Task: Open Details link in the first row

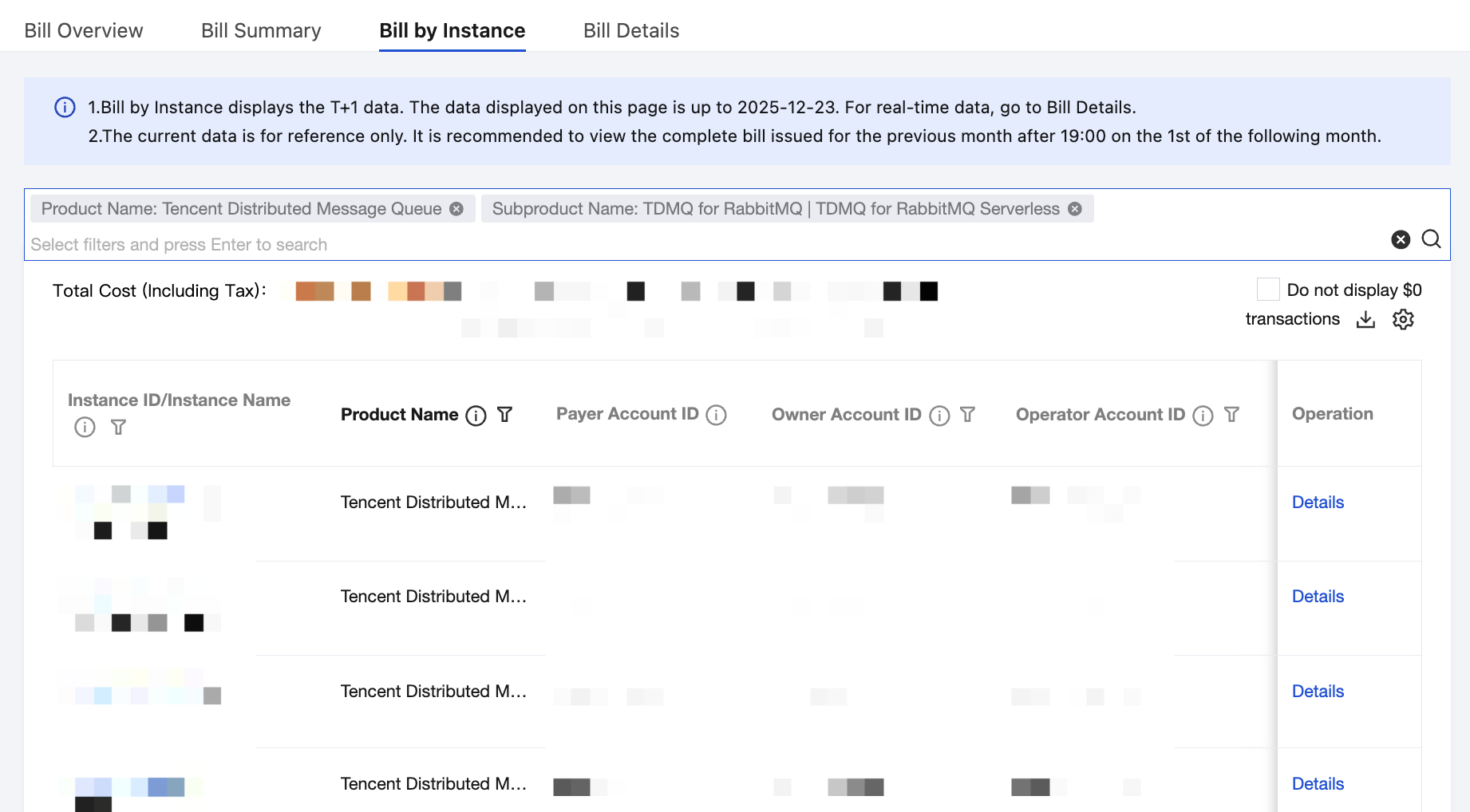Action: (1318, 503)
